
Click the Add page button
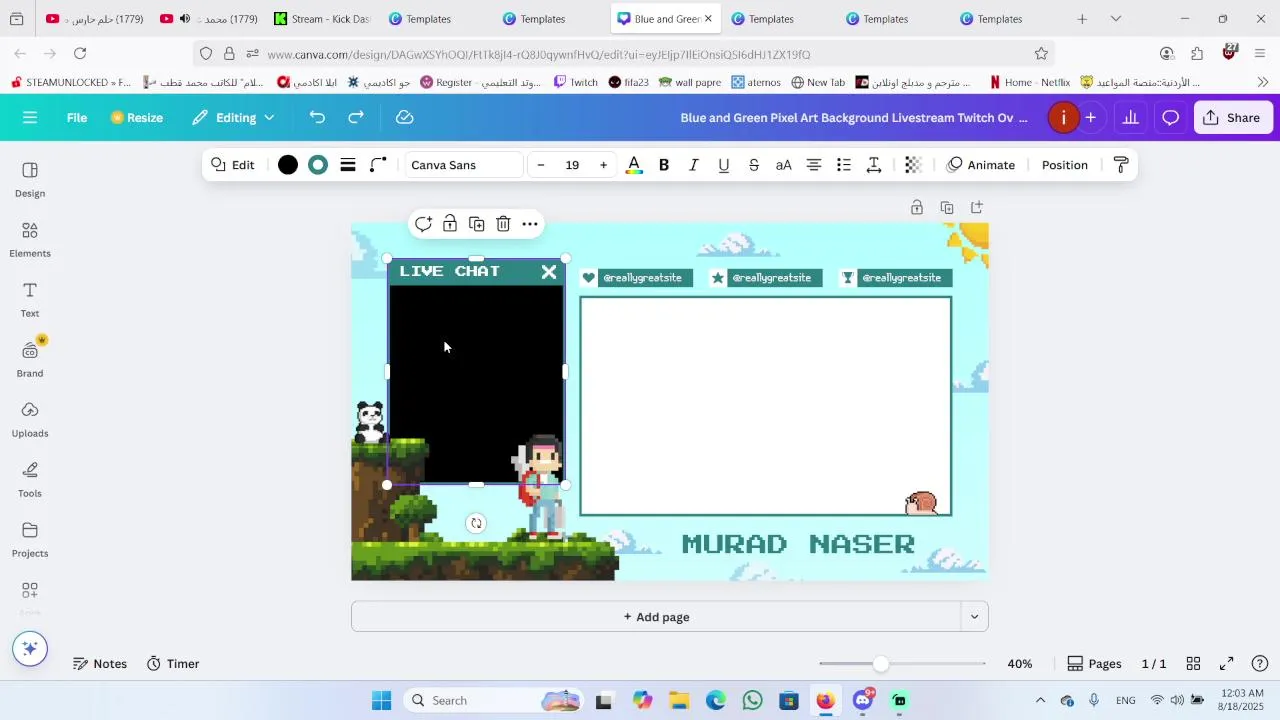[x=656, y=617]
